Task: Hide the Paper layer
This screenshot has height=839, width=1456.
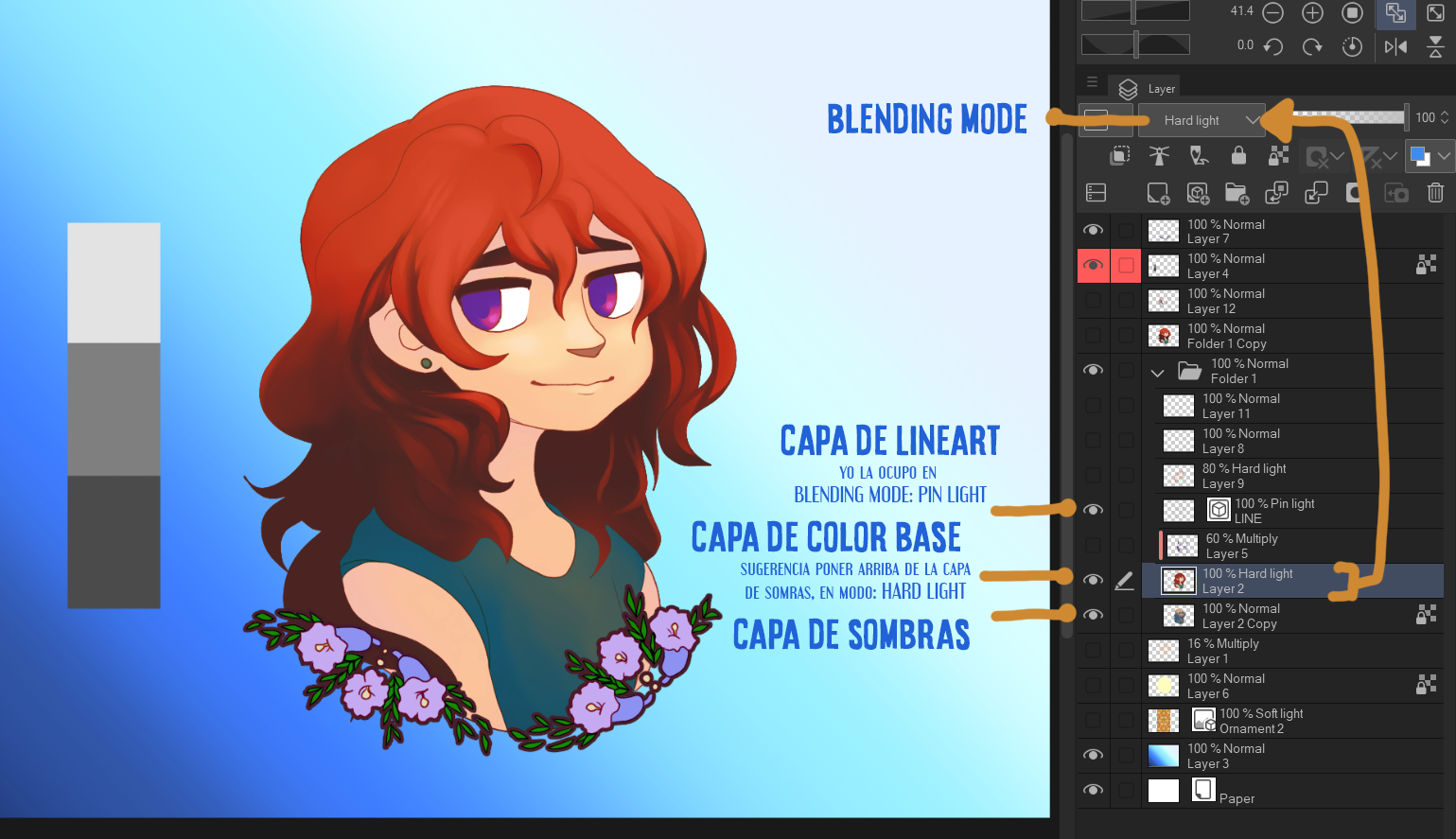Action: [1093, 791]
